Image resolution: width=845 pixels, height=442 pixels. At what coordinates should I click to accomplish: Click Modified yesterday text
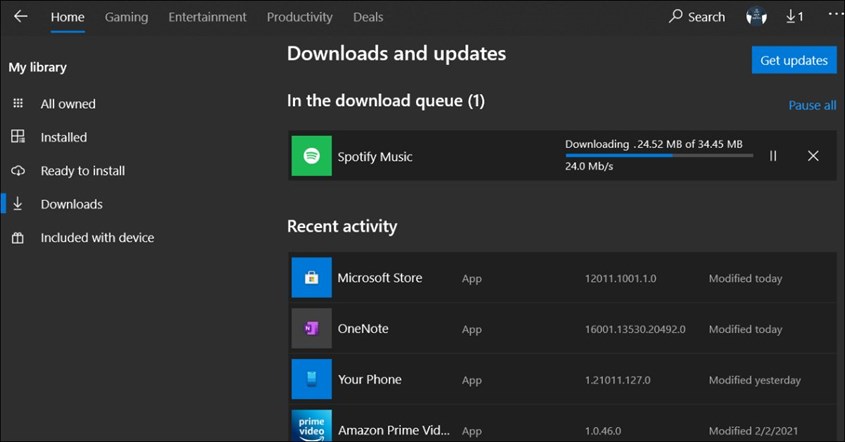point(754,380)
